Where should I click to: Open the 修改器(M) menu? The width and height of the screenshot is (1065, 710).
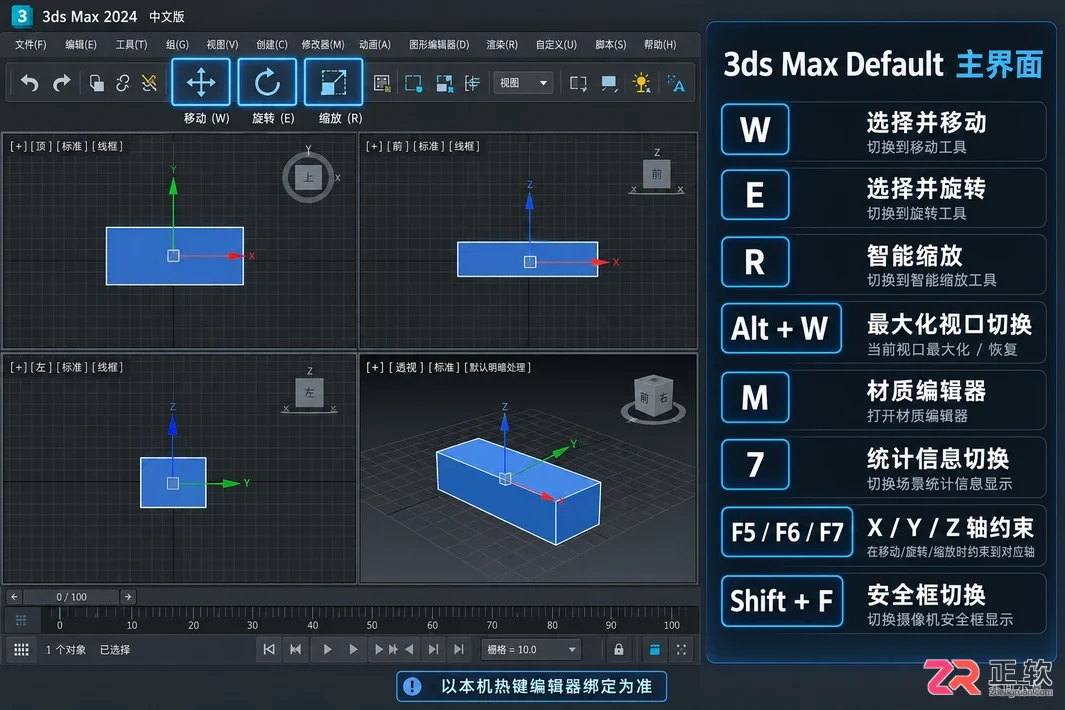point(323,44)
